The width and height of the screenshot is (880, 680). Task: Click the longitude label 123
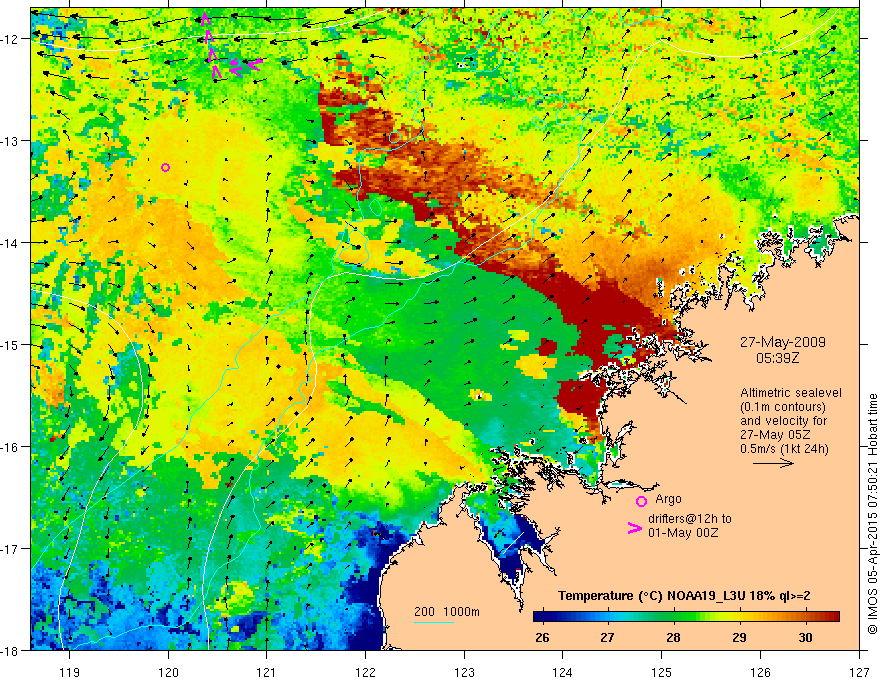point(464,672)
